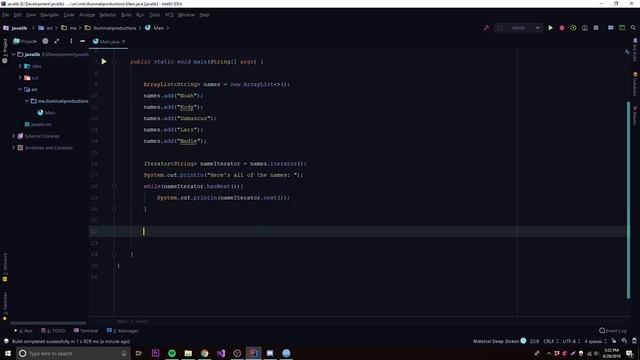Viewport: 640px width, 360px height.
Task: Open Project Structure icon in toolbar
Action: coord(611,28)
